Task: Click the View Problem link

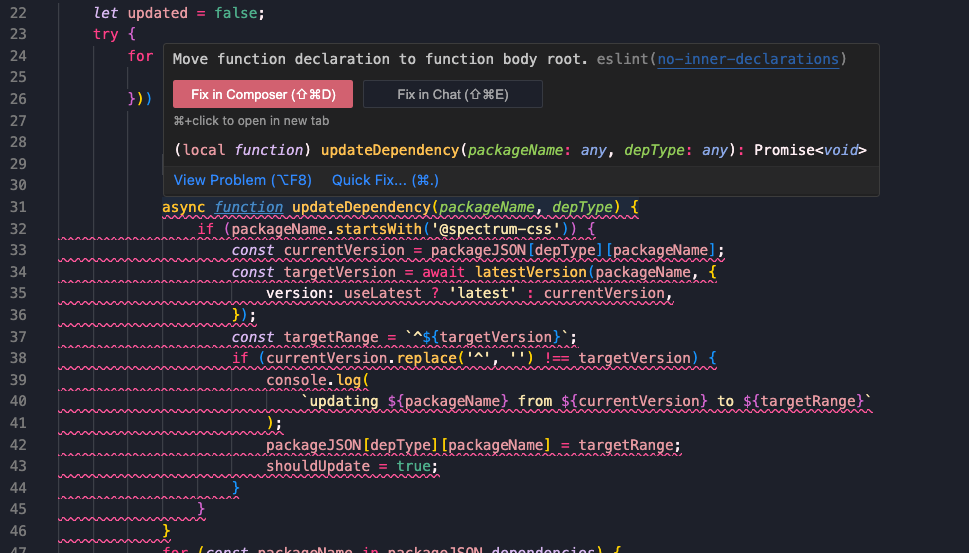Action: pos(243,180)
